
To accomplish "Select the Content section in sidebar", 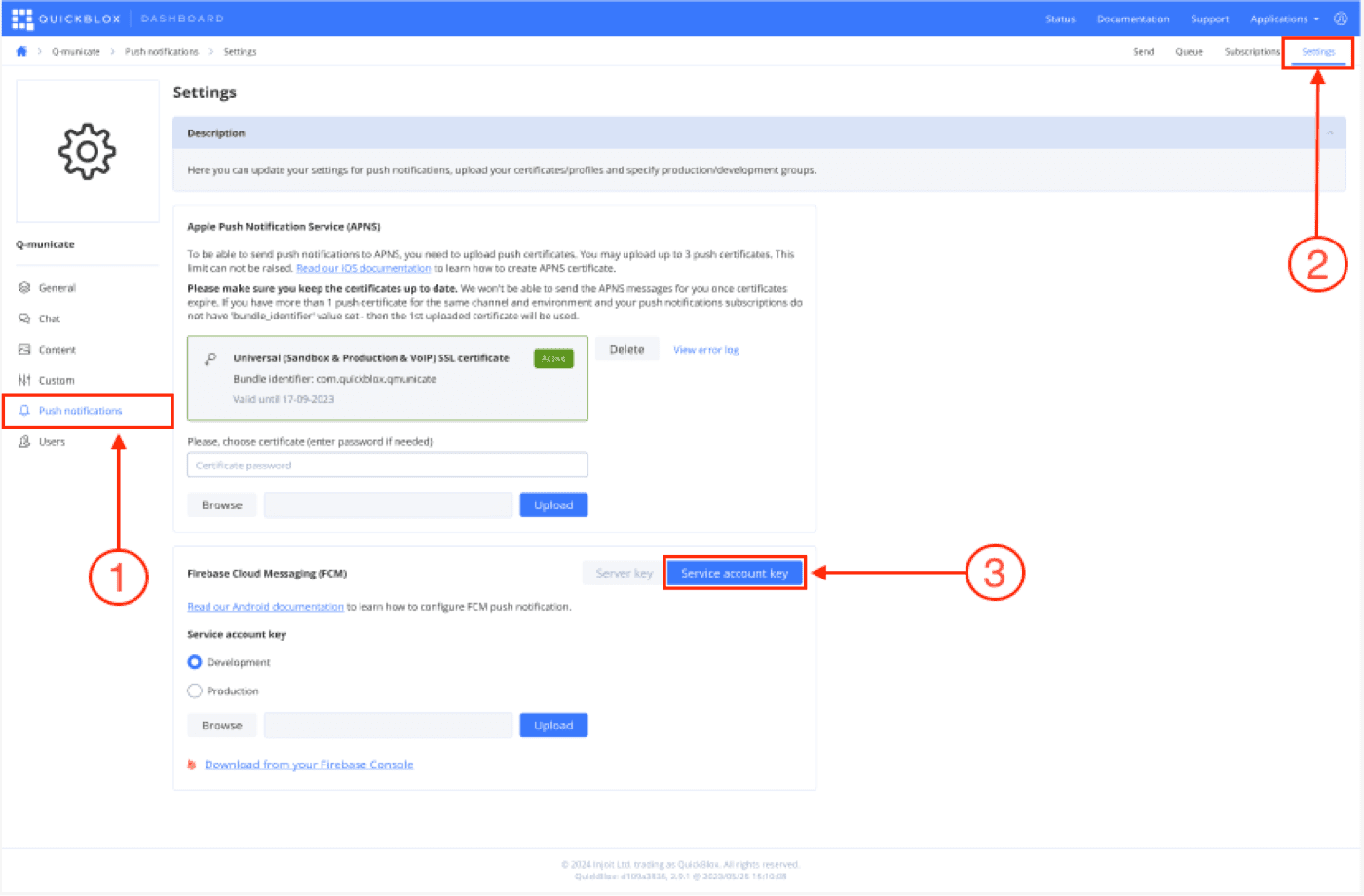I will 58,349.
